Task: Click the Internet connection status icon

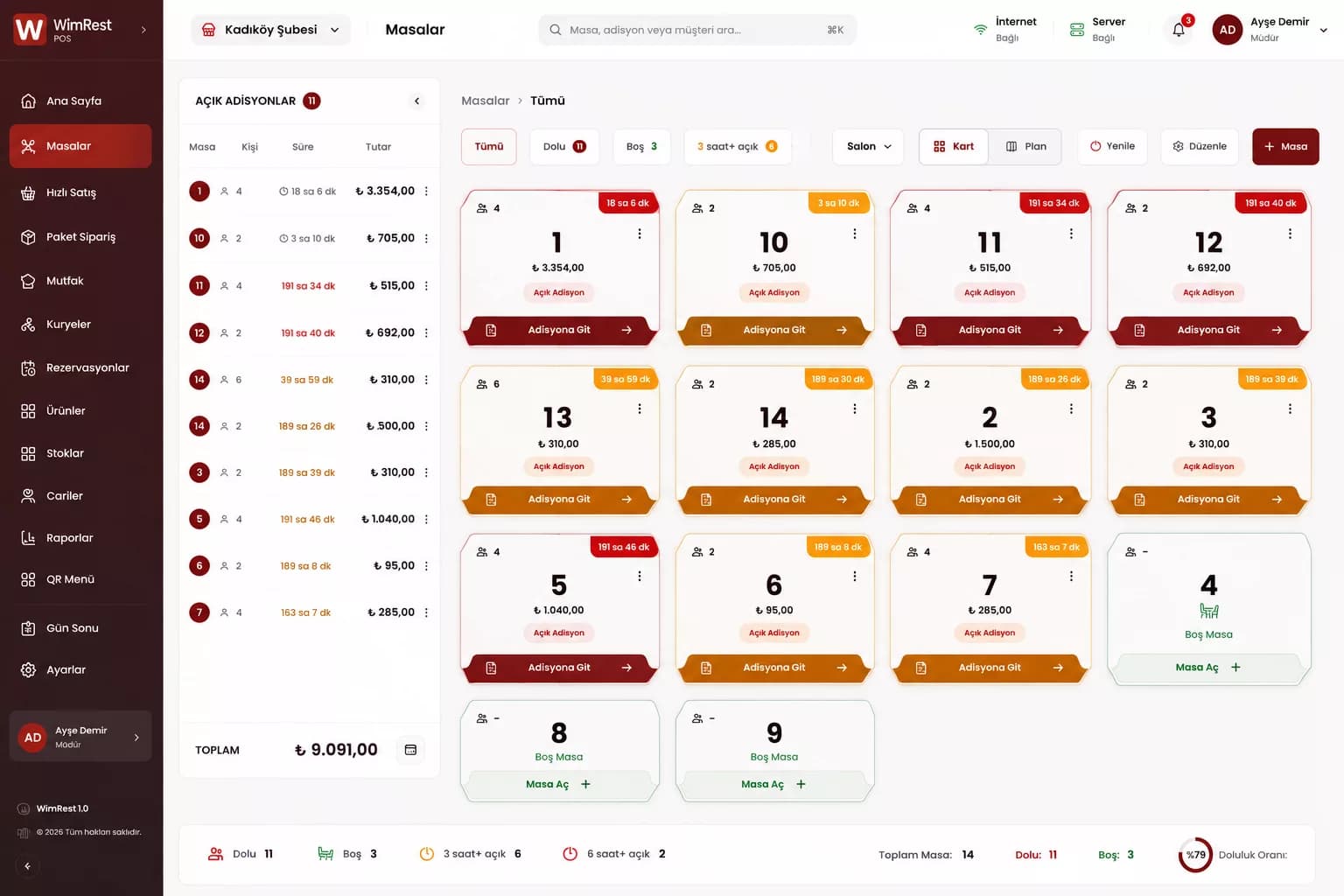Action: pos(980,30)
